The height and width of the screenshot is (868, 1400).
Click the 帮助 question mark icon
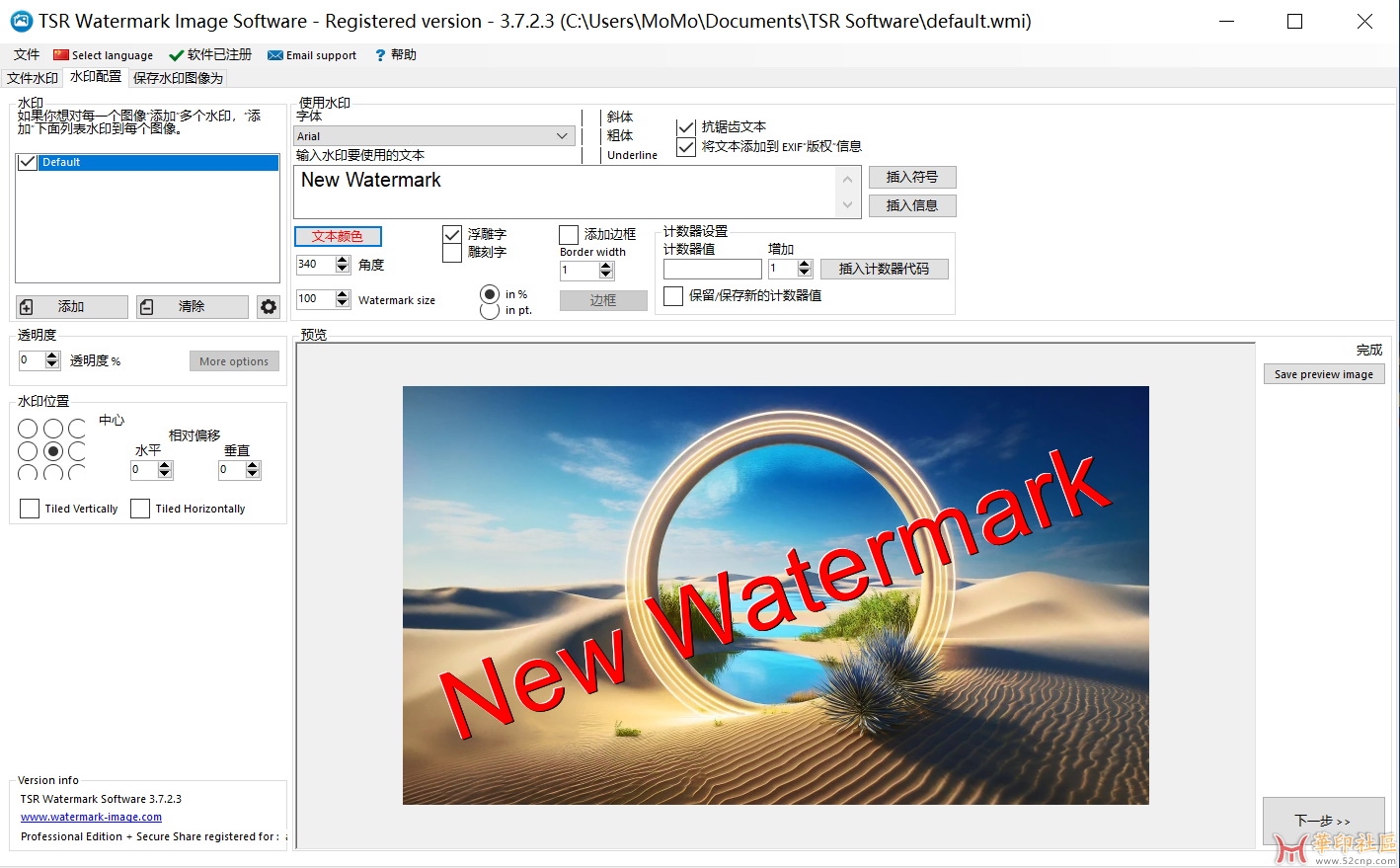coord(380,55)
